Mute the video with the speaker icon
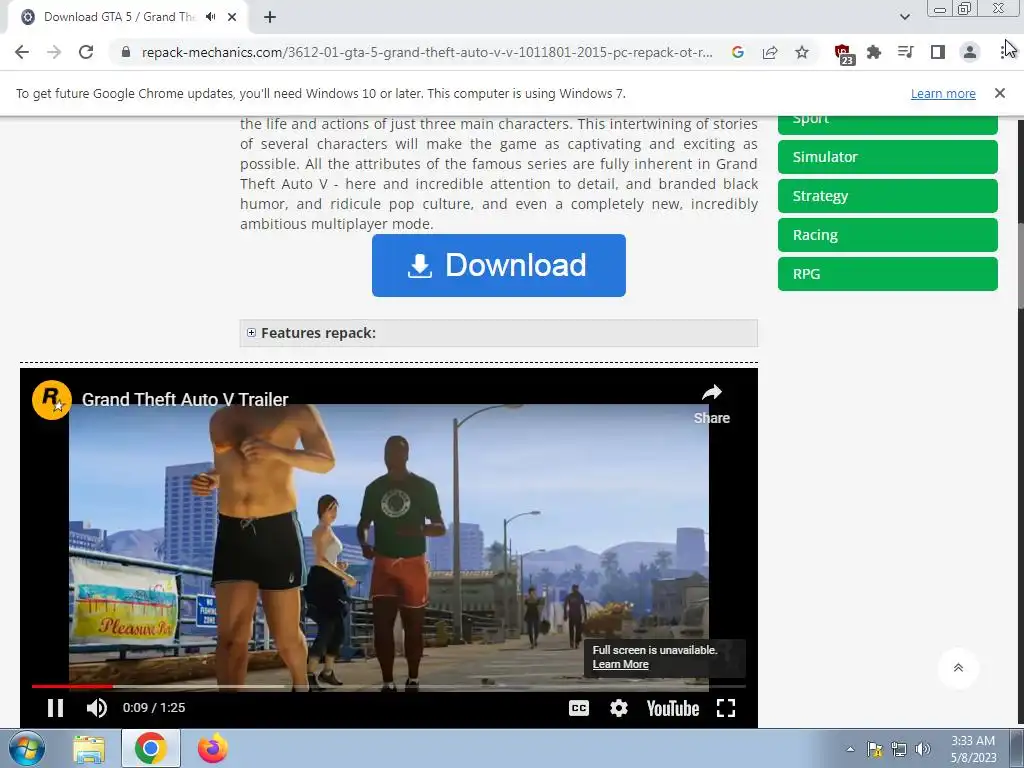This screenshot has height=768, width=1024. tap(97, 708)
